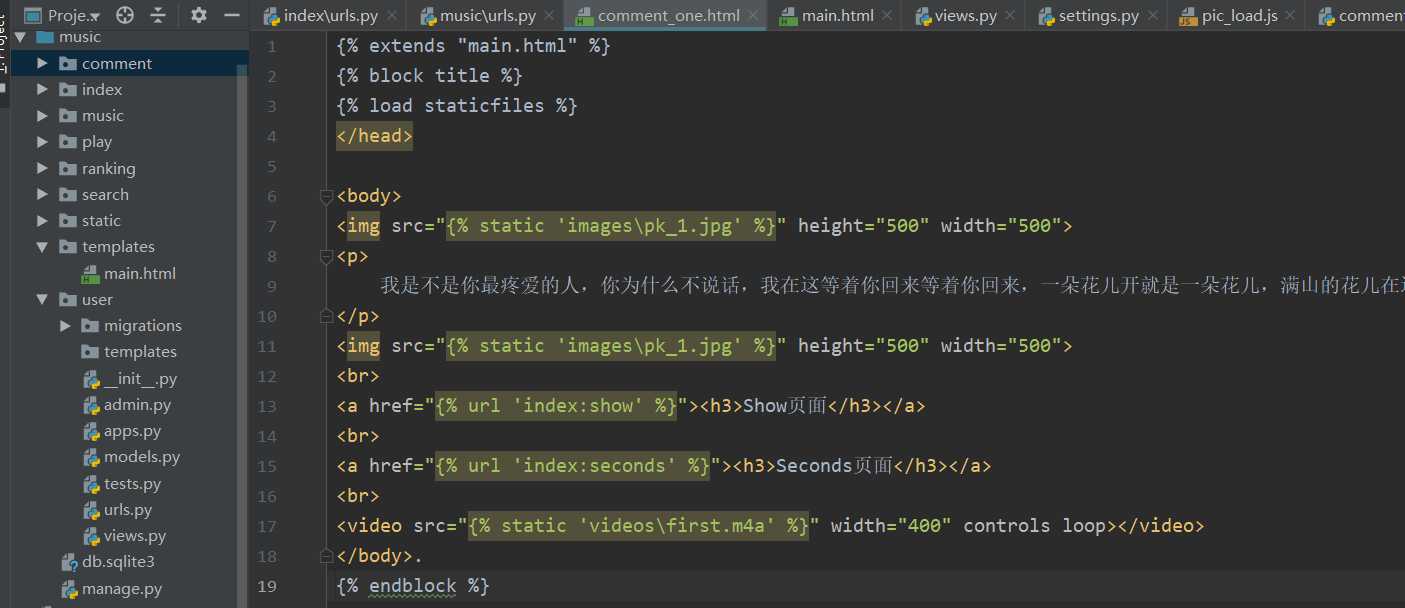Screen dimensions: 1405x608
Task: Open the Project panel gear settings
Action: pyautogui.click(x=199, y=15)
